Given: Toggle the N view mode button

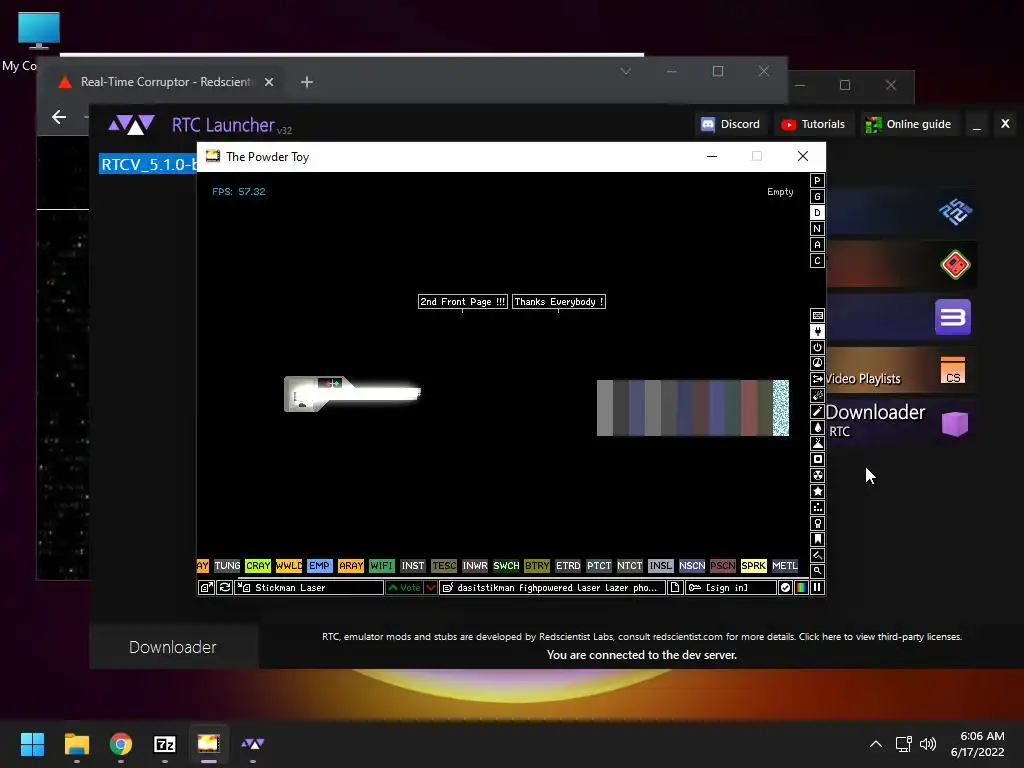Looking at the screenshot, I should 817,229.
